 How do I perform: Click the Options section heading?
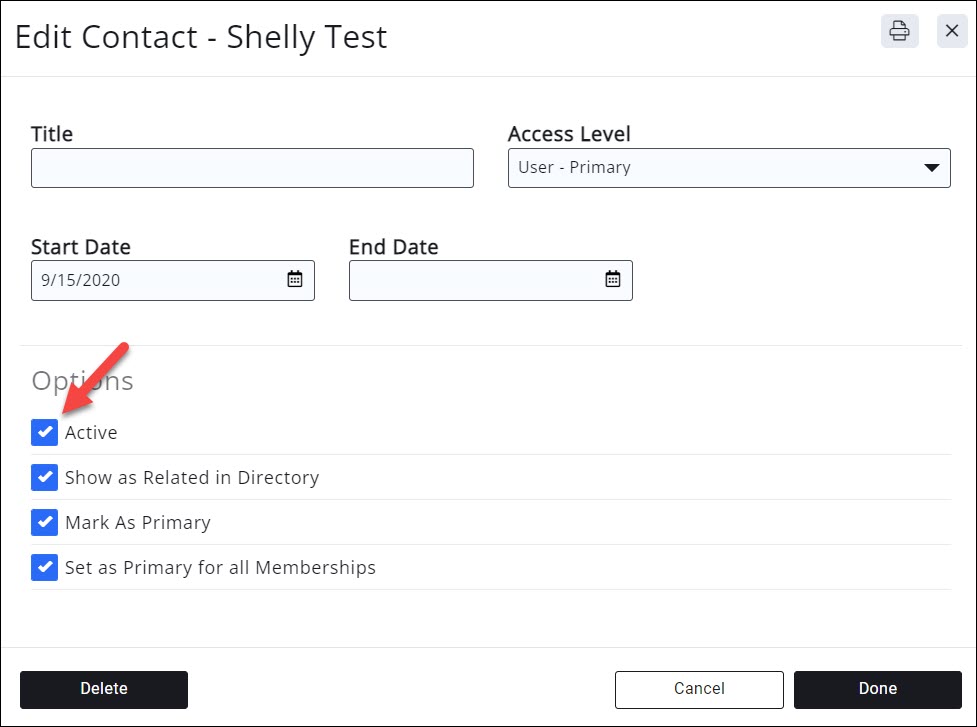pyautogui.click(x=82, y=381)
